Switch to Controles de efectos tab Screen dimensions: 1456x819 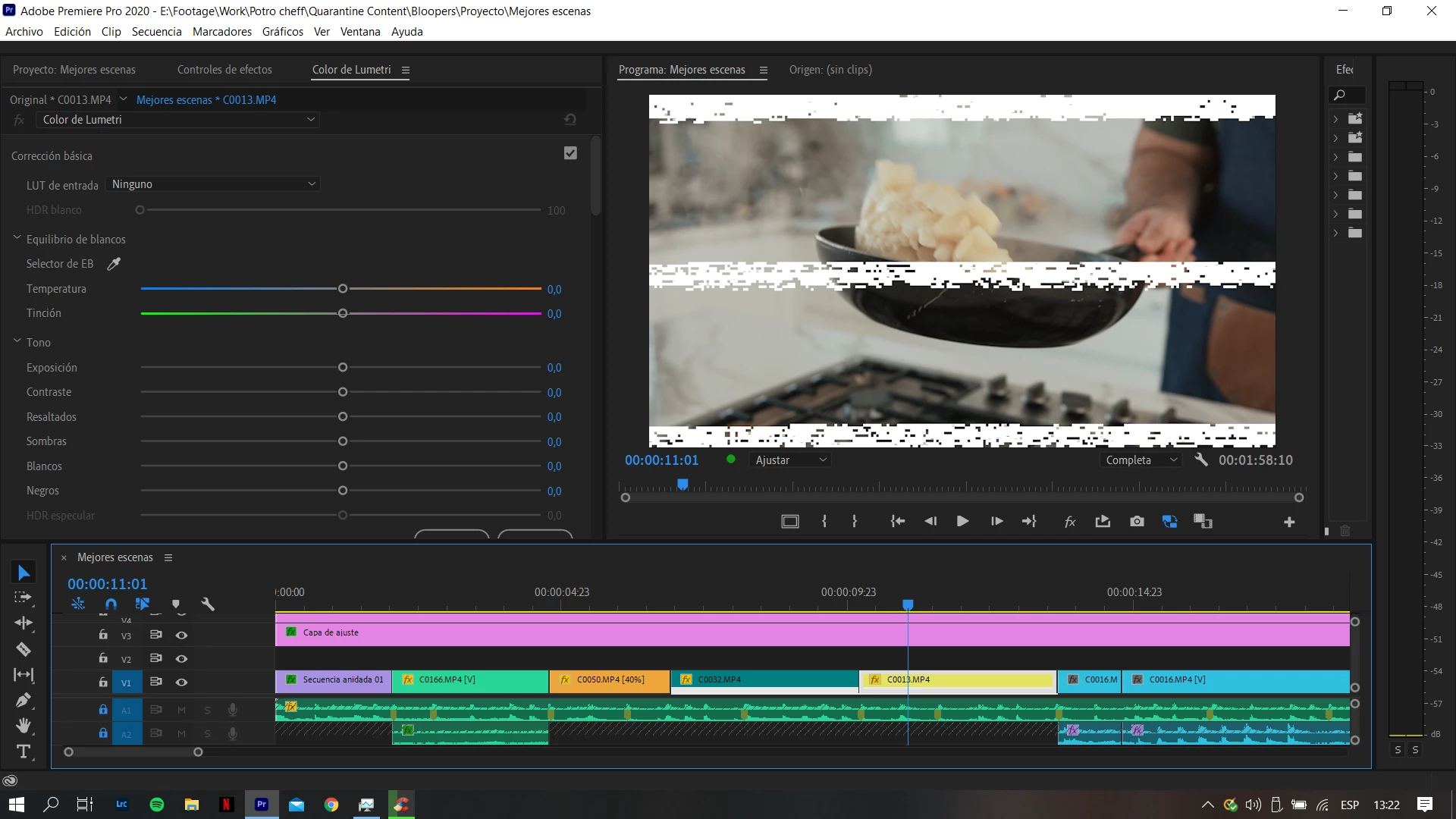224,70
